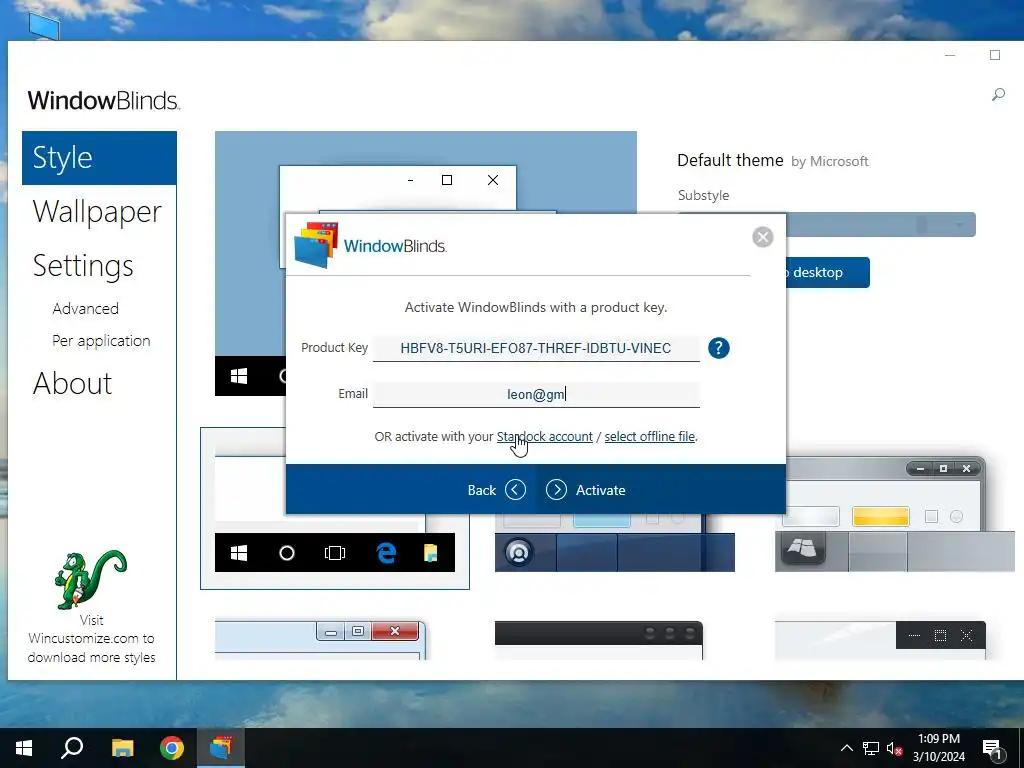Launch File Explorer from taskbar
The width and height of the screenshot is (1024, 768).
[x=122, y=748]
